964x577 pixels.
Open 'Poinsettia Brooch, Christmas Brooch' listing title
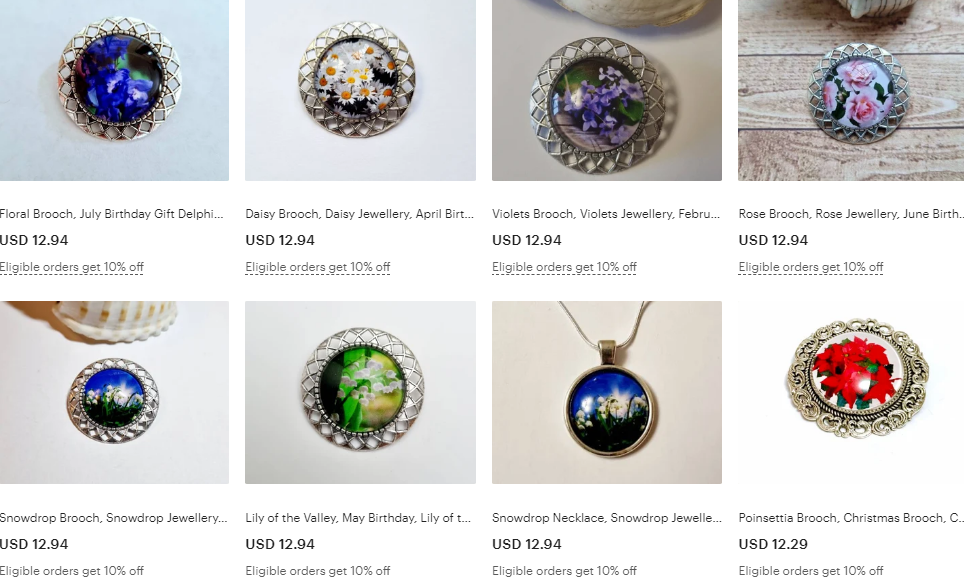pyautogui.click(x=851, y=518)
